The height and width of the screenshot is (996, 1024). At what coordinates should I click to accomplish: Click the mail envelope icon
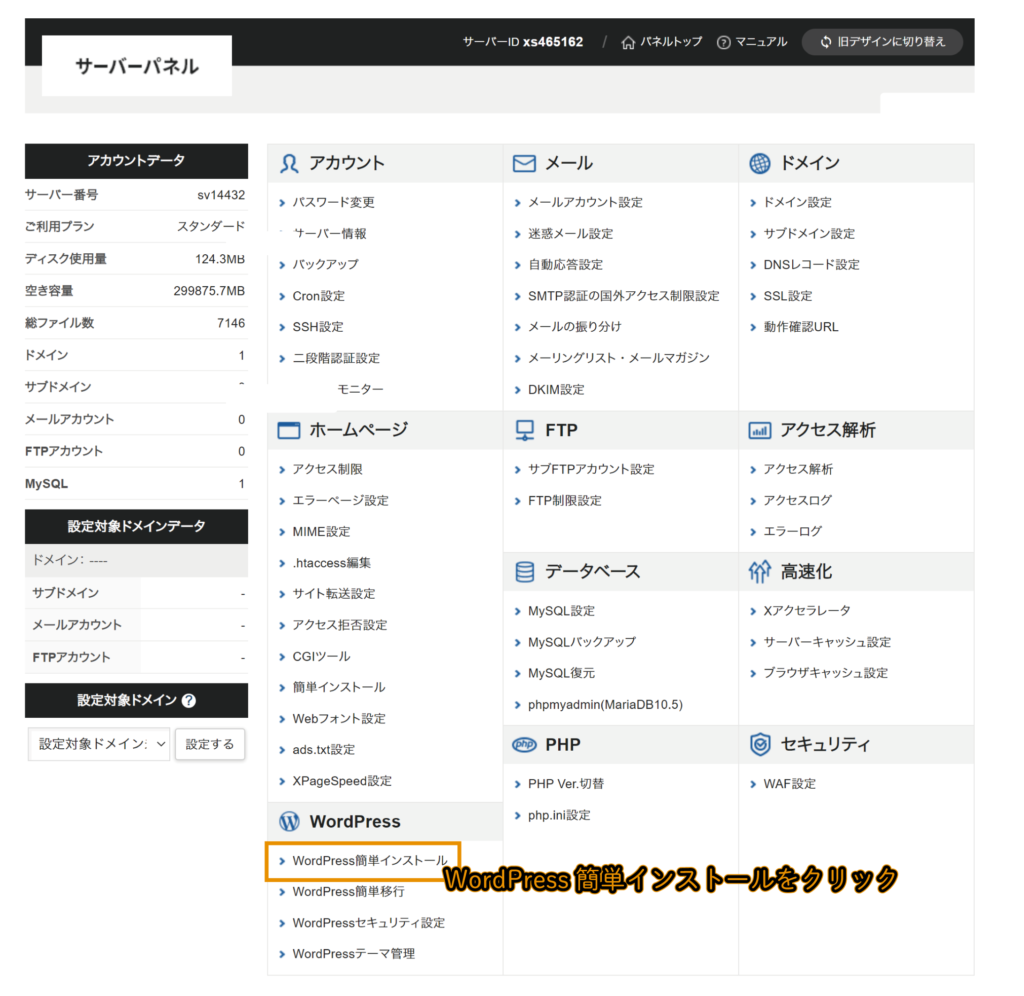pos(524,163)
